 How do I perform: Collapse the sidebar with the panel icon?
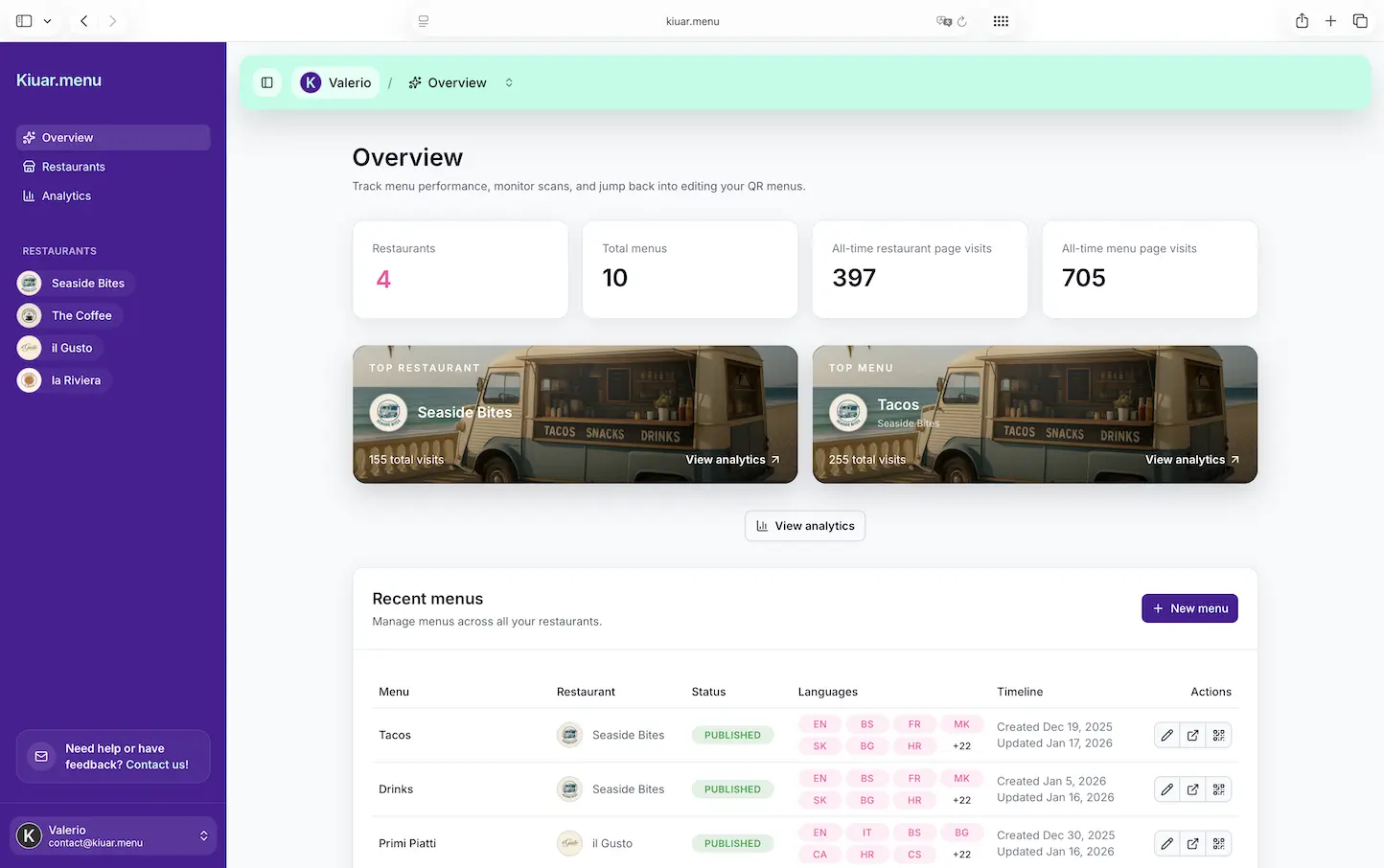(x=267, y=82)
